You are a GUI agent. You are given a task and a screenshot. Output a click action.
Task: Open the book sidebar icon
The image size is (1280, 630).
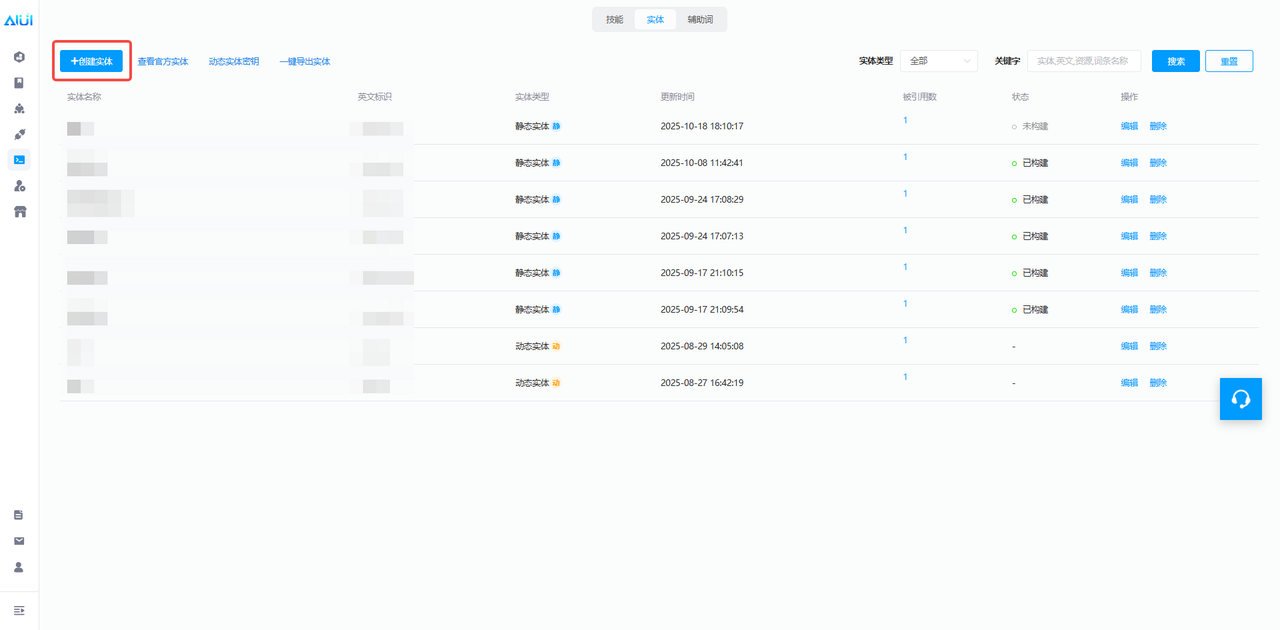19,83
